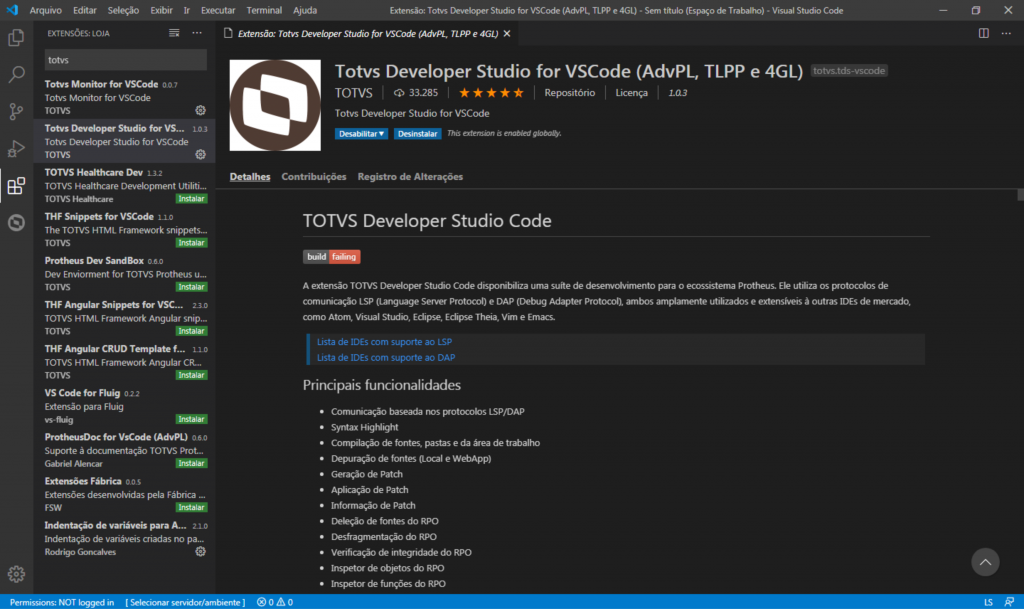The width and height of the screenshot is (1024, 609).
Task: Open errors and warnings counter
Action: coord(275,602)
